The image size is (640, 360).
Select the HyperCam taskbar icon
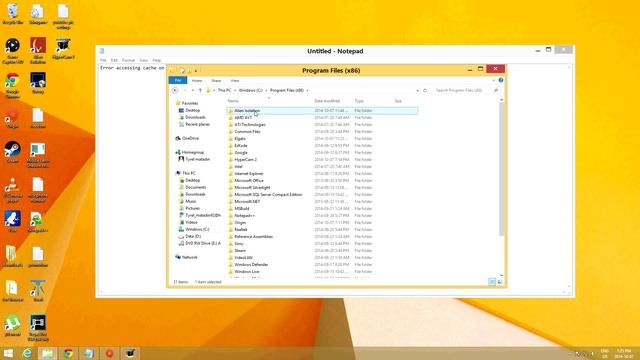point(130,353)
